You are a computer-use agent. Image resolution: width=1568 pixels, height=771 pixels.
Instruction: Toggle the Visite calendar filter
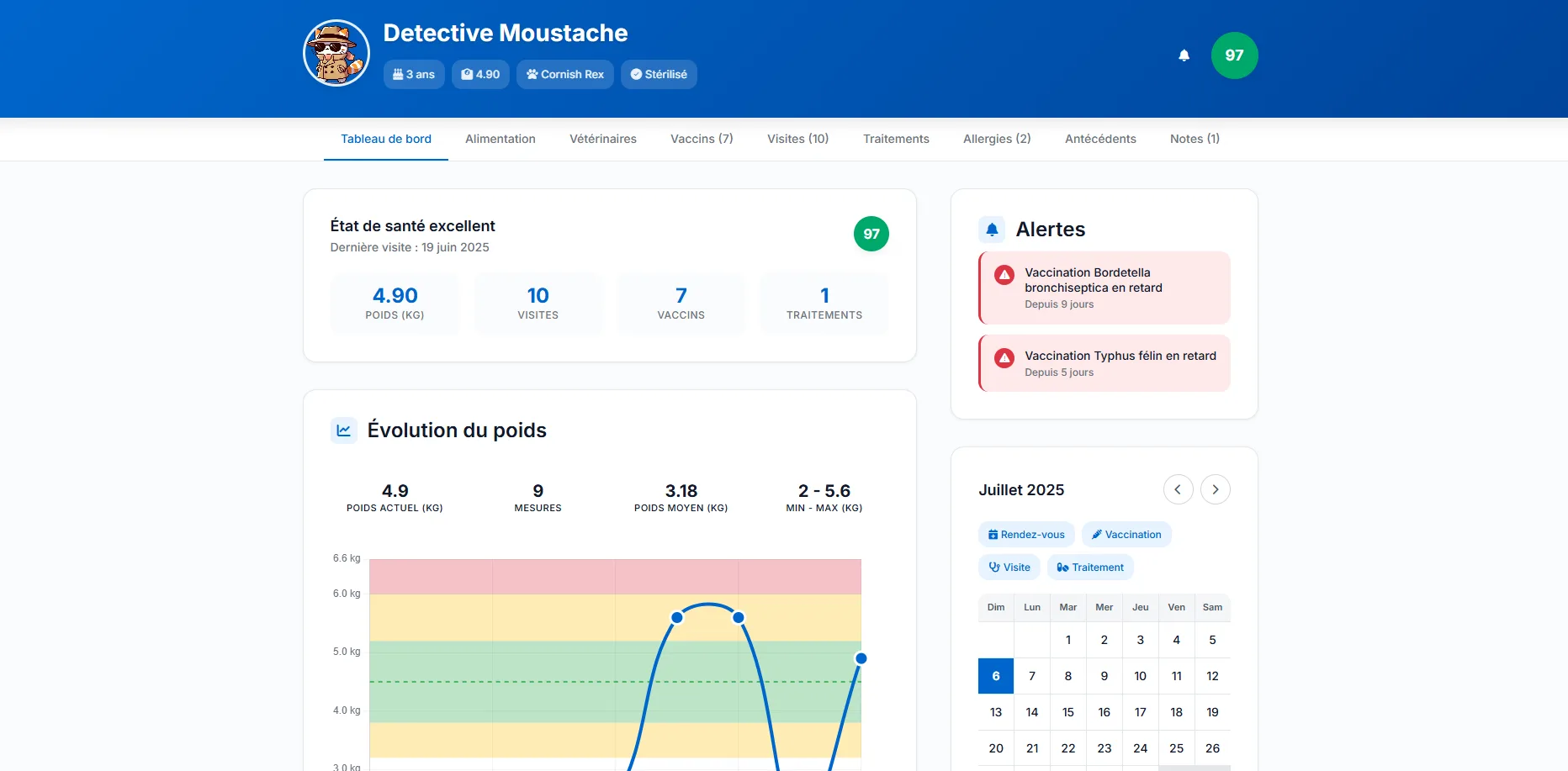[x=1009, y=568]
